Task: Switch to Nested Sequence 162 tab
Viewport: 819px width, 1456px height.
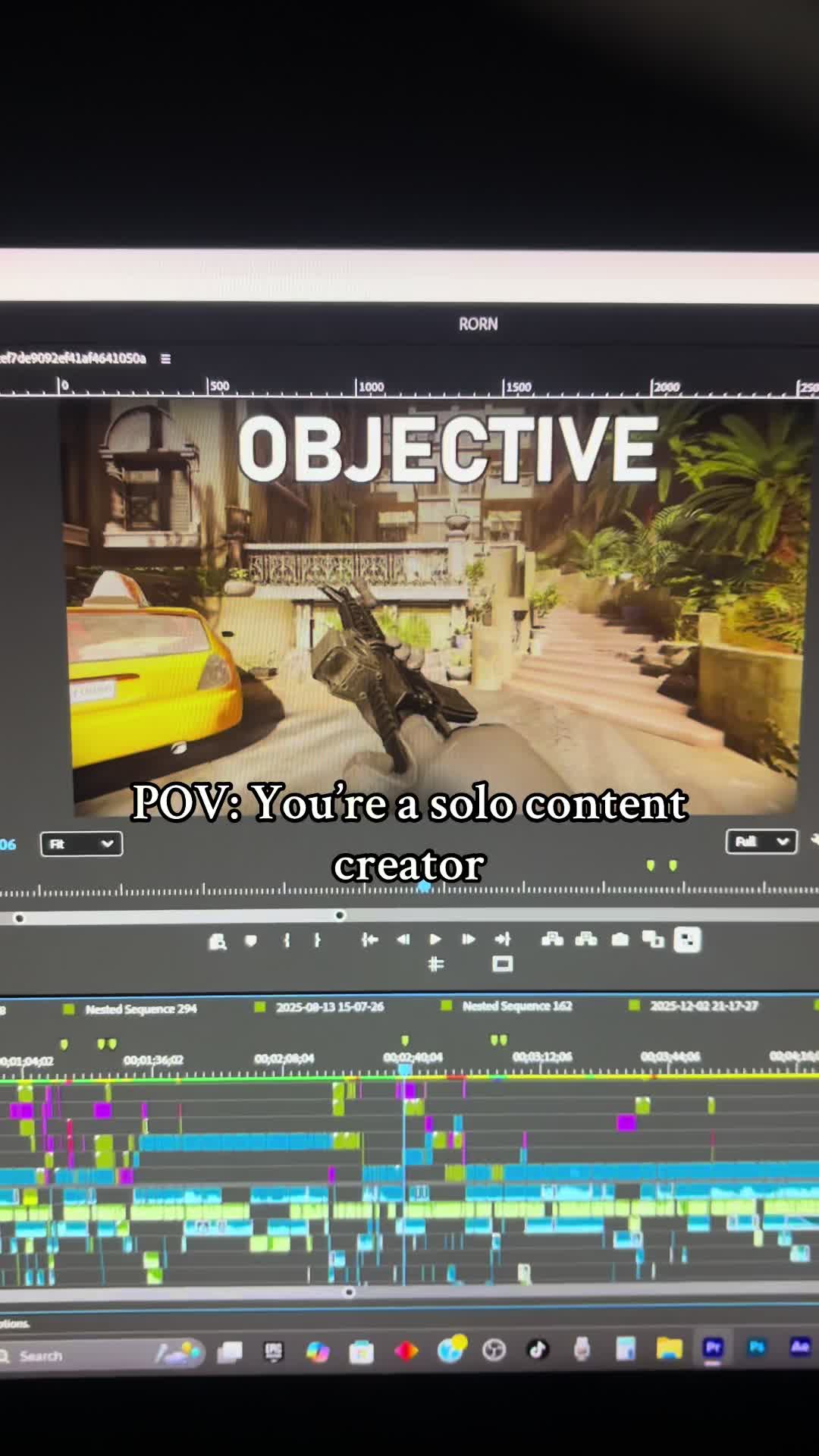Action: tap(517, 1006)
